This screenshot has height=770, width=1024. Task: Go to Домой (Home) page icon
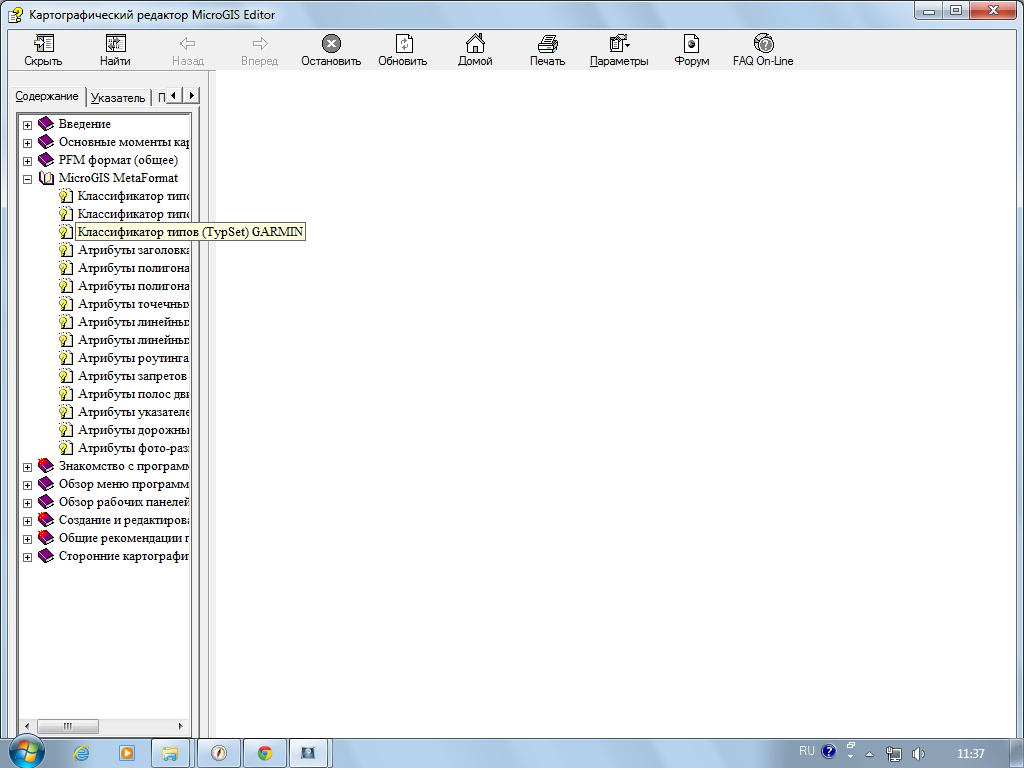(475, 44)
